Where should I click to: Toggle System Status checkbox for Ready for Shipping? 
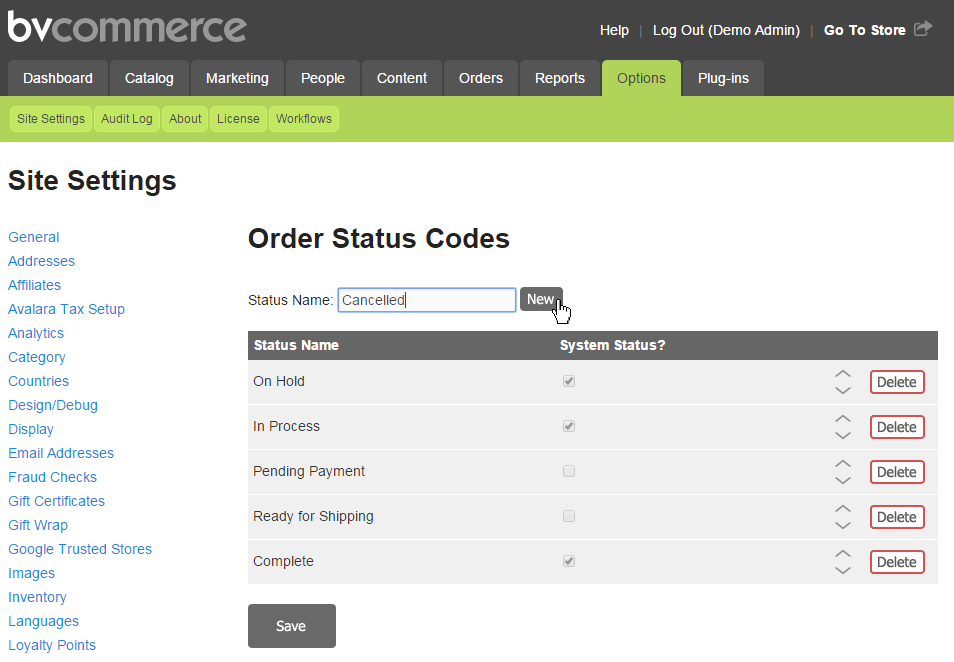pos(569,516)
